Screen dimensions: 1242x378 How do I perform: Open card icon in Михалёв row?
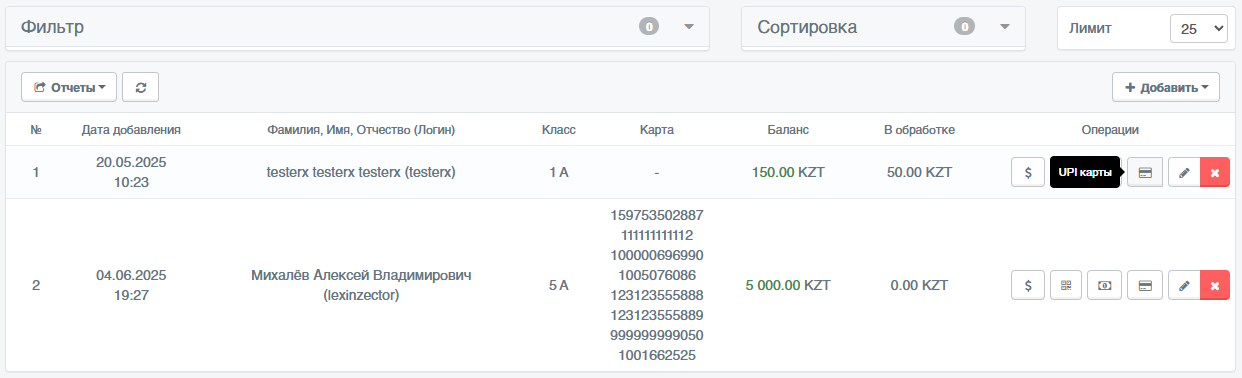1145,285
